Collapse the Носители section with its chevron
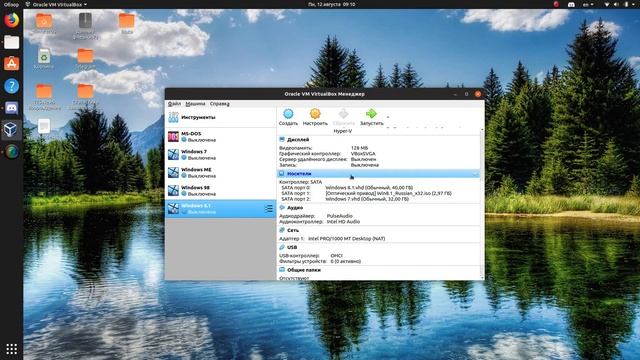This screenshot has height=360, width=640. [x=476, y=174]
